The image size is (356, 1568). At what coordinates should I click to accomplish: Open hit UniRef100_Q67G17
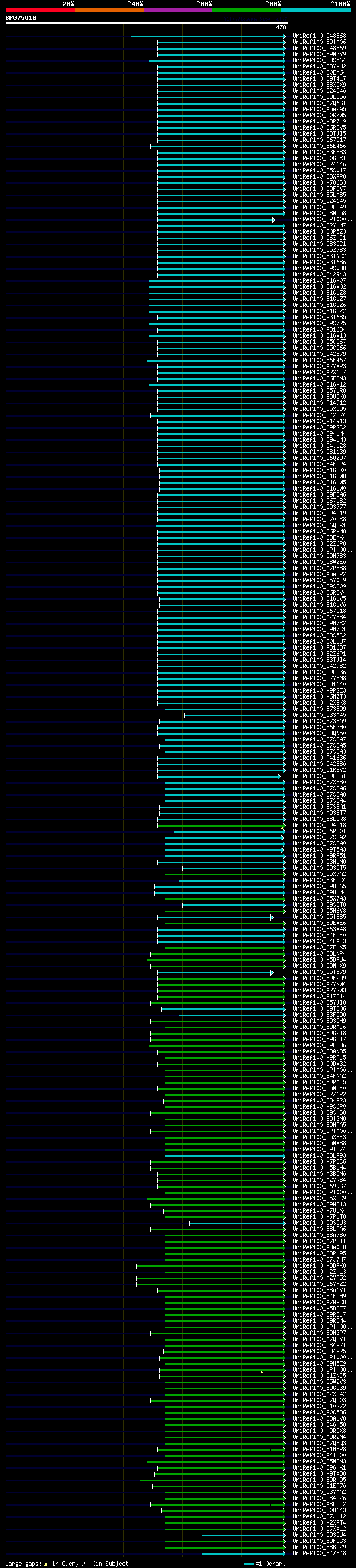[x=319, y=140]
